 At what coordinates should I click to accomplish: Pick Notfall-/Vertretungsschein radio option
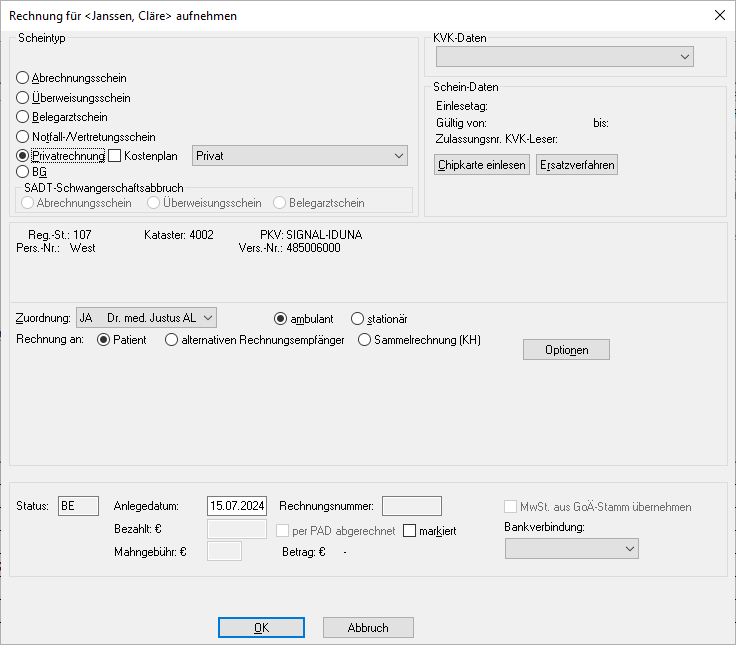point(23,136)
